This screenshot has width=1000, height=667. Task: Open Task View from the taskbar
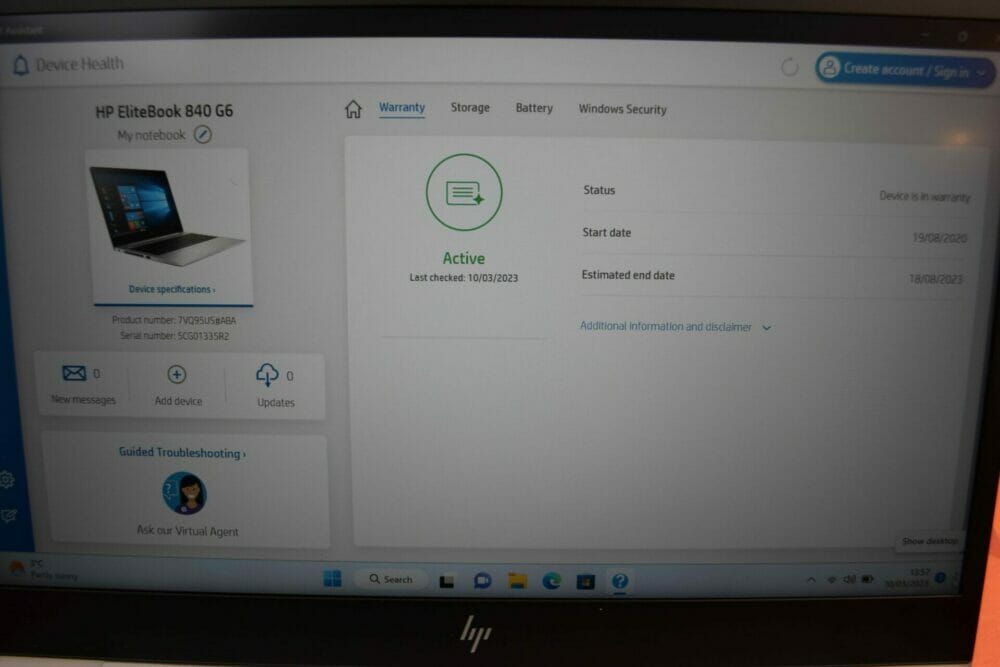click(446, 581)
